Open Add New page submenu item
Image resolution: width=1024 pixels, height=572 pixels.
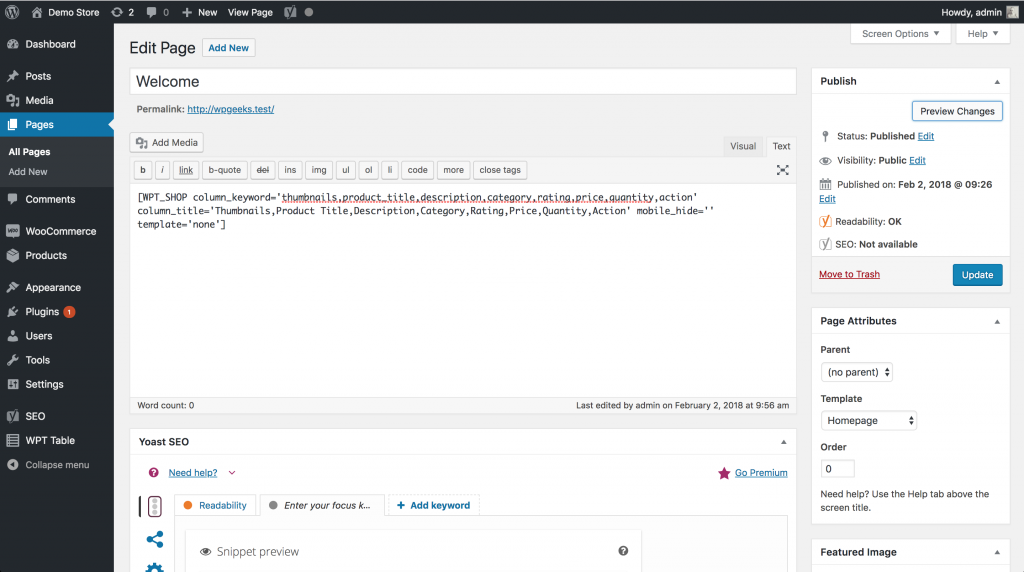pos(28,172)
